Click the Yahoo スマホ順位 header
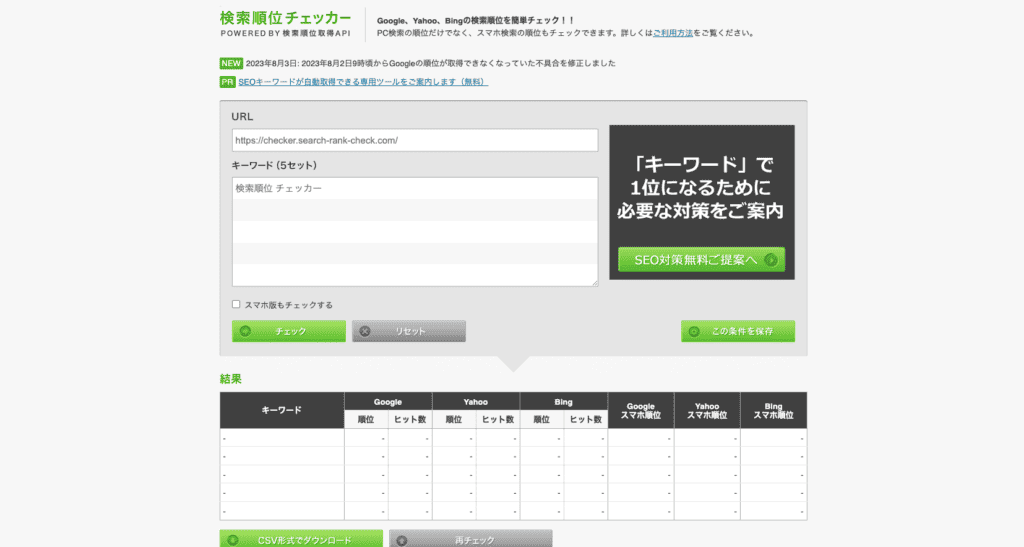1024x547 pixels. (x=707, y=411)
